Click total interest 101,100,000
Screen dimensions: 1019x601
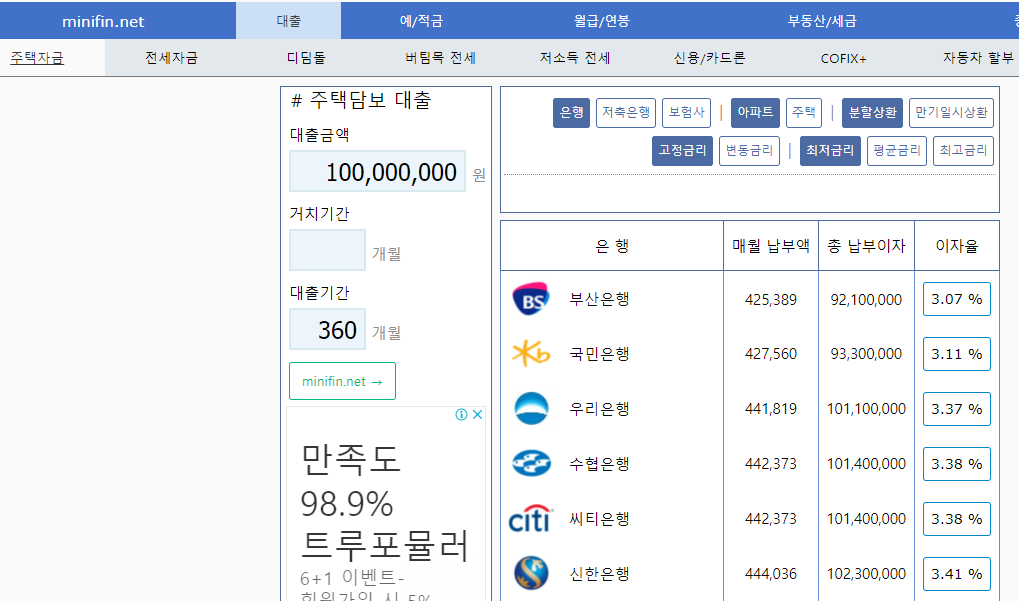(x=866, y=409)
